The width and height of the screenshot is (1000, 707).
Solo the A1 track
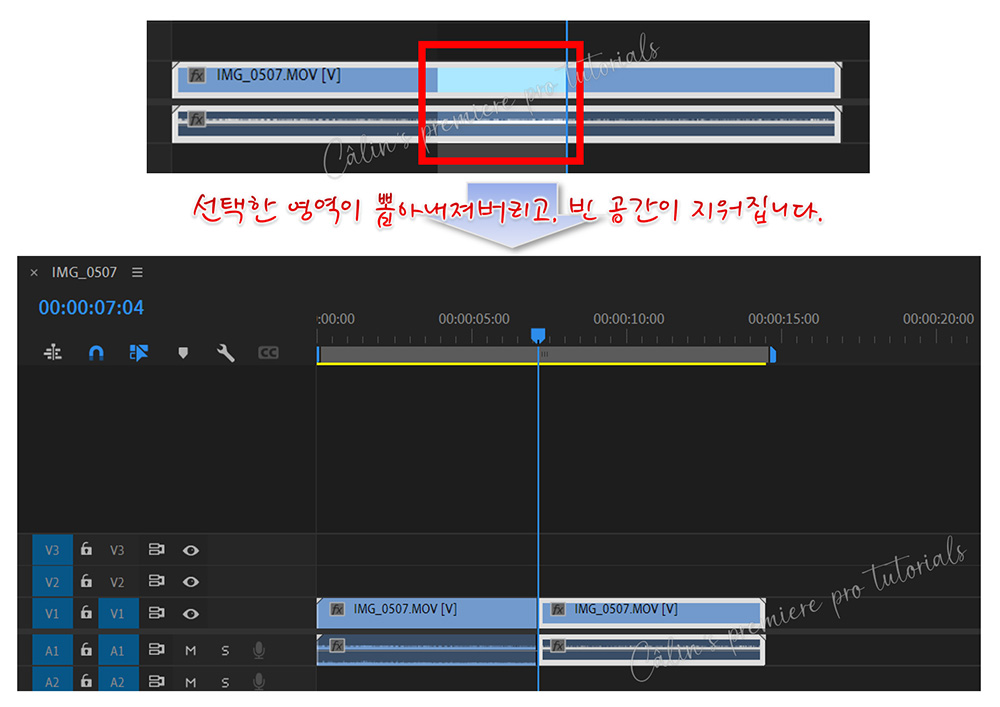(x=225, y=650)
